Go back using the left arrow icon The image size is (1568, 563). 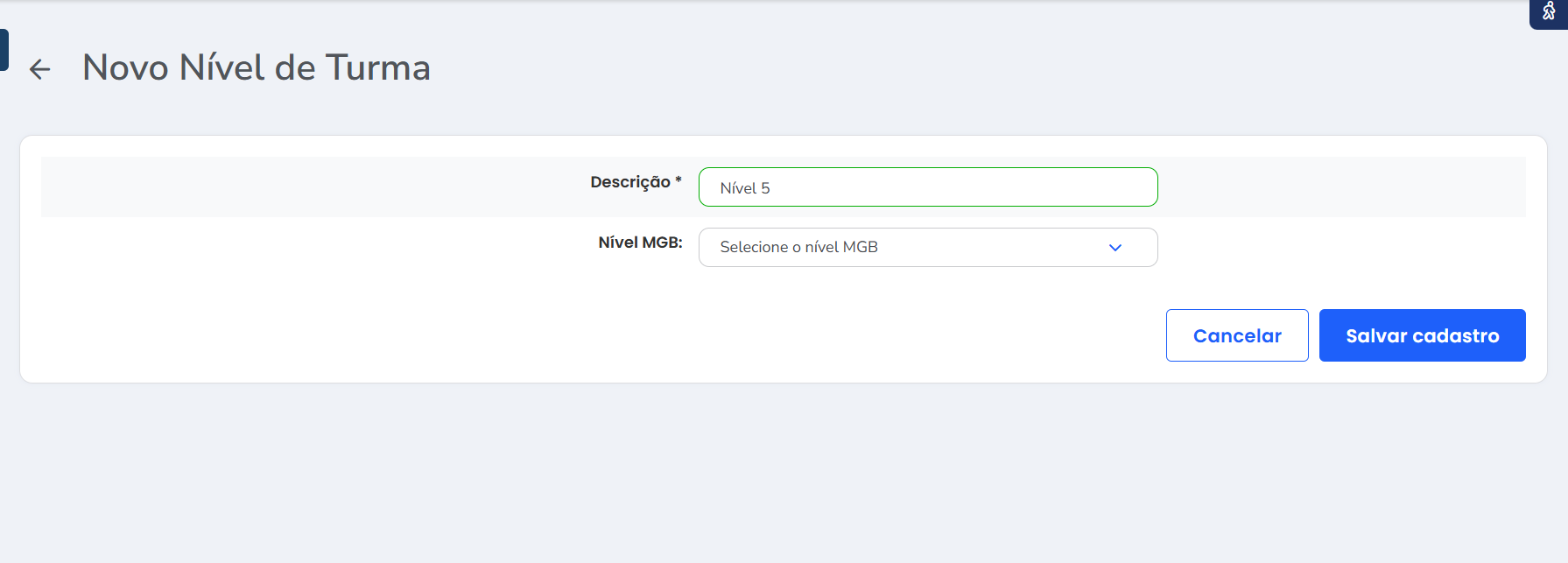pyautogui.click(x=40, y=69)
